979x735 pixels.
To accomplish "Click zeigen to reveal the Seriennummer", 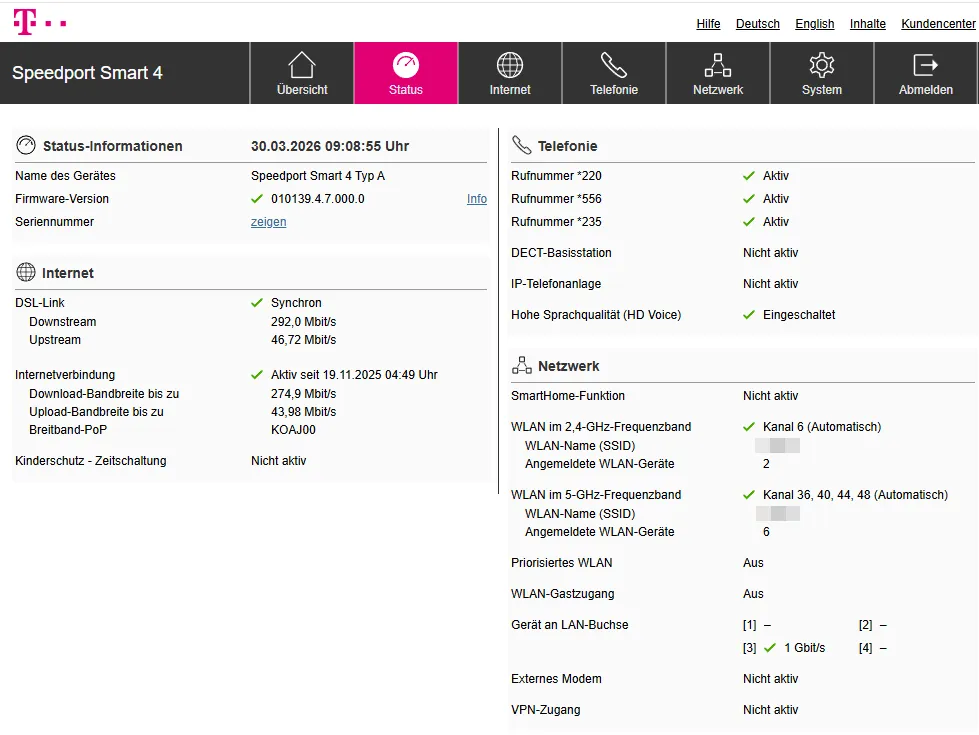I will (x=268, y=222).
